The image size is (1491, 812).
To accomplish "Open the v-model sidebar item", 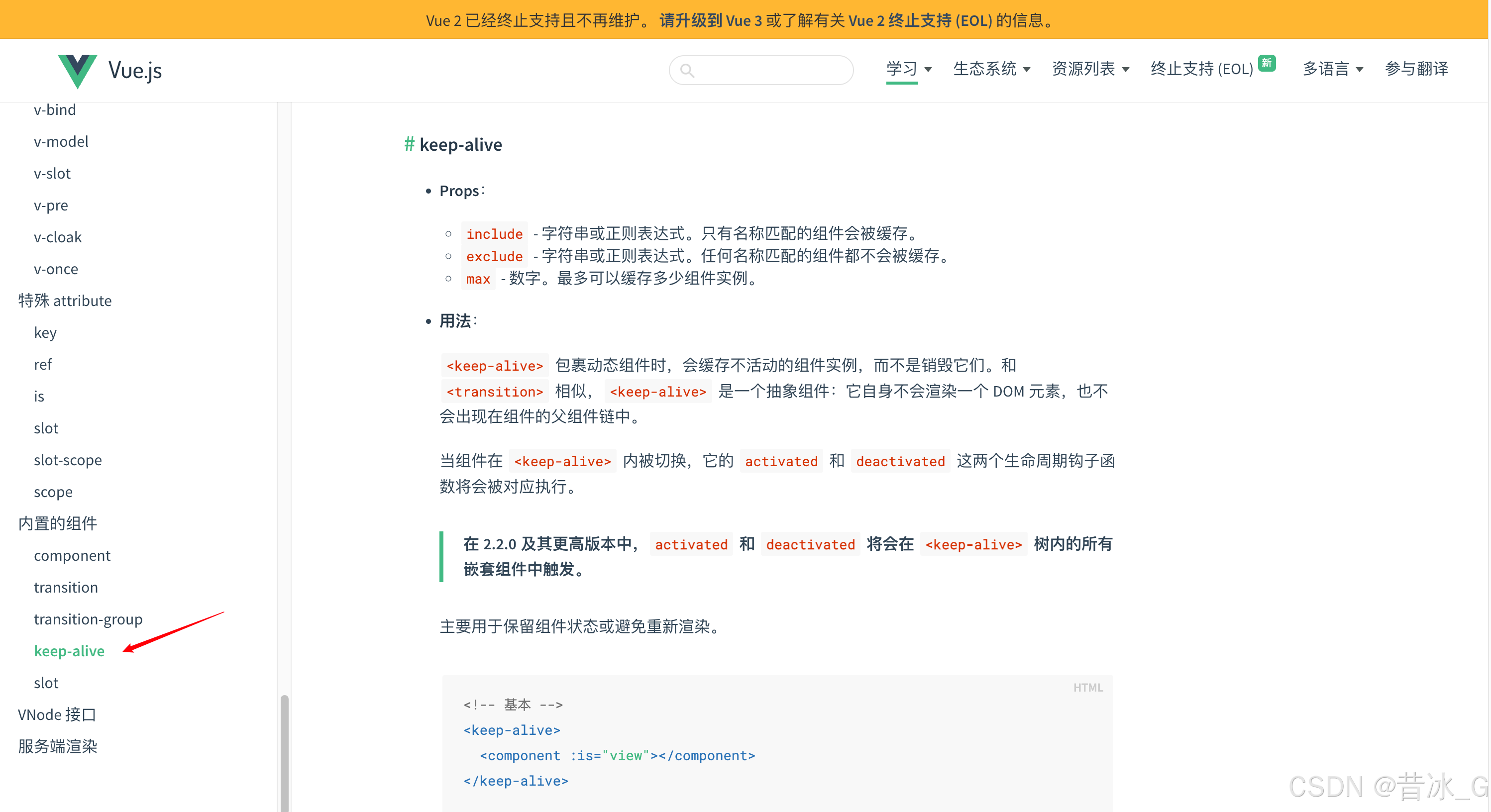I will click(x=61, y=141).
